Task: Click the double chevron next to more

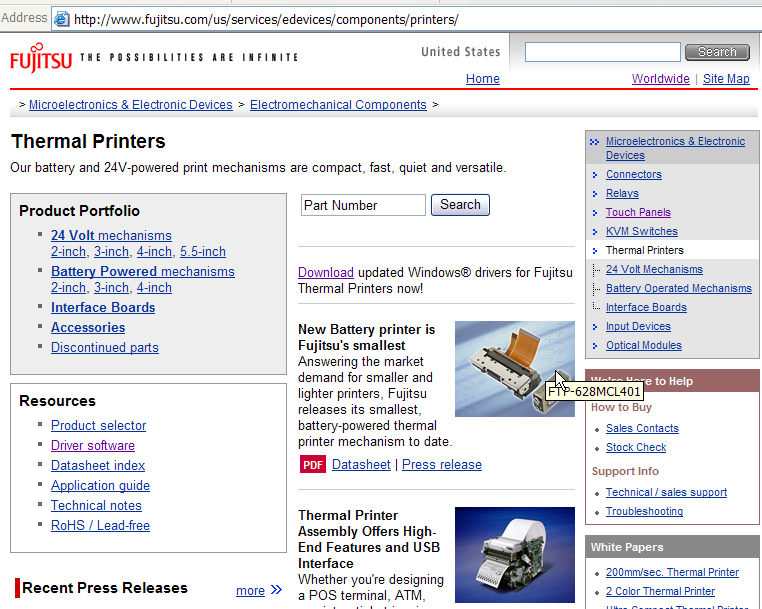Action: tap(277, 590)
